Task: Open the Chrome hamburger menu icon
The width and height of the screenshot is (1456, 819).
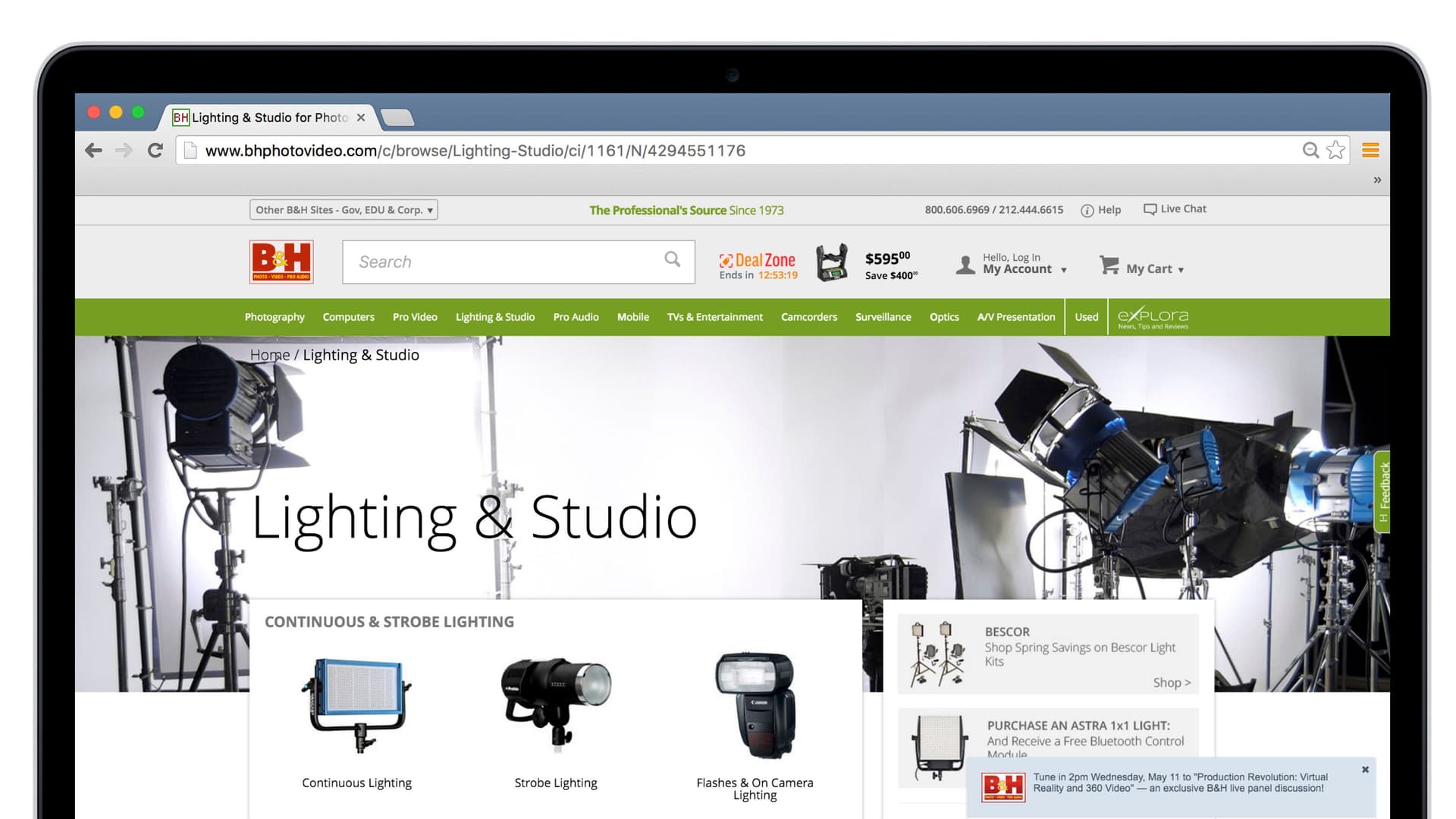Action: tap(1370, 150)
